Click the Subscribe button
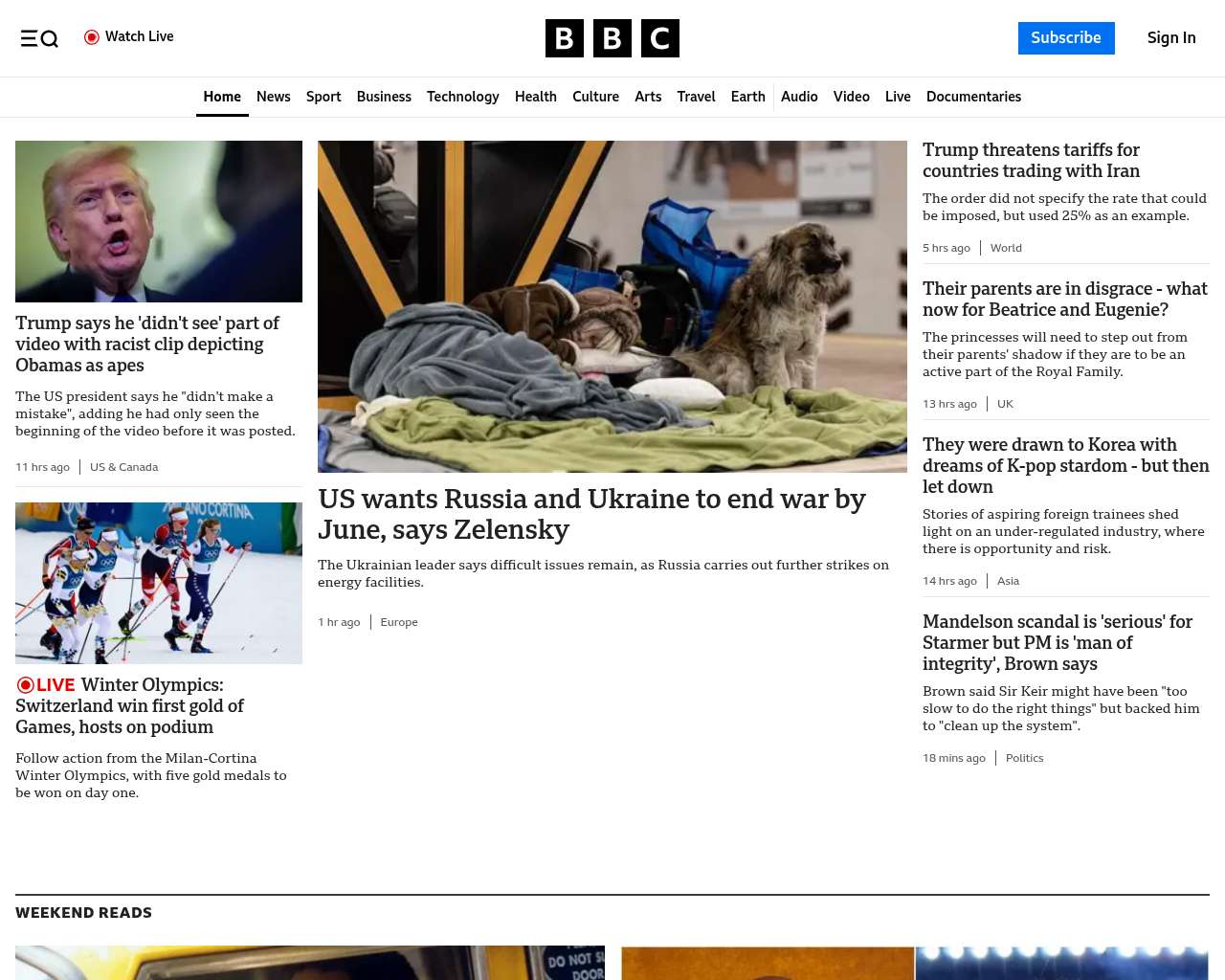 (x=1066, y=38)
